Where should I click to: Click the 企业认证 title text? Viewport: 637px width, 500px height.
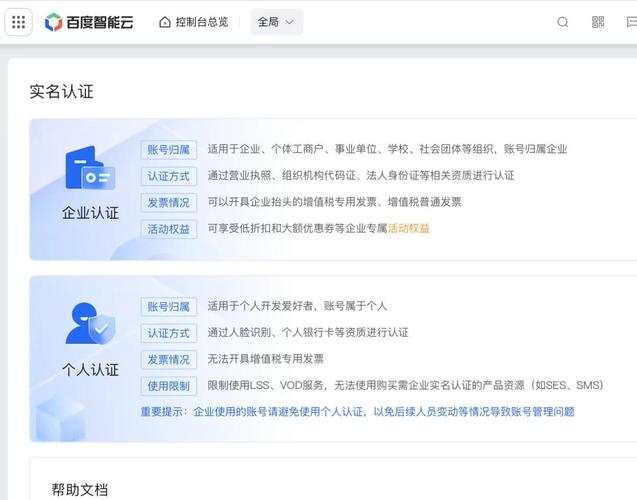click(x=90, y=212)
